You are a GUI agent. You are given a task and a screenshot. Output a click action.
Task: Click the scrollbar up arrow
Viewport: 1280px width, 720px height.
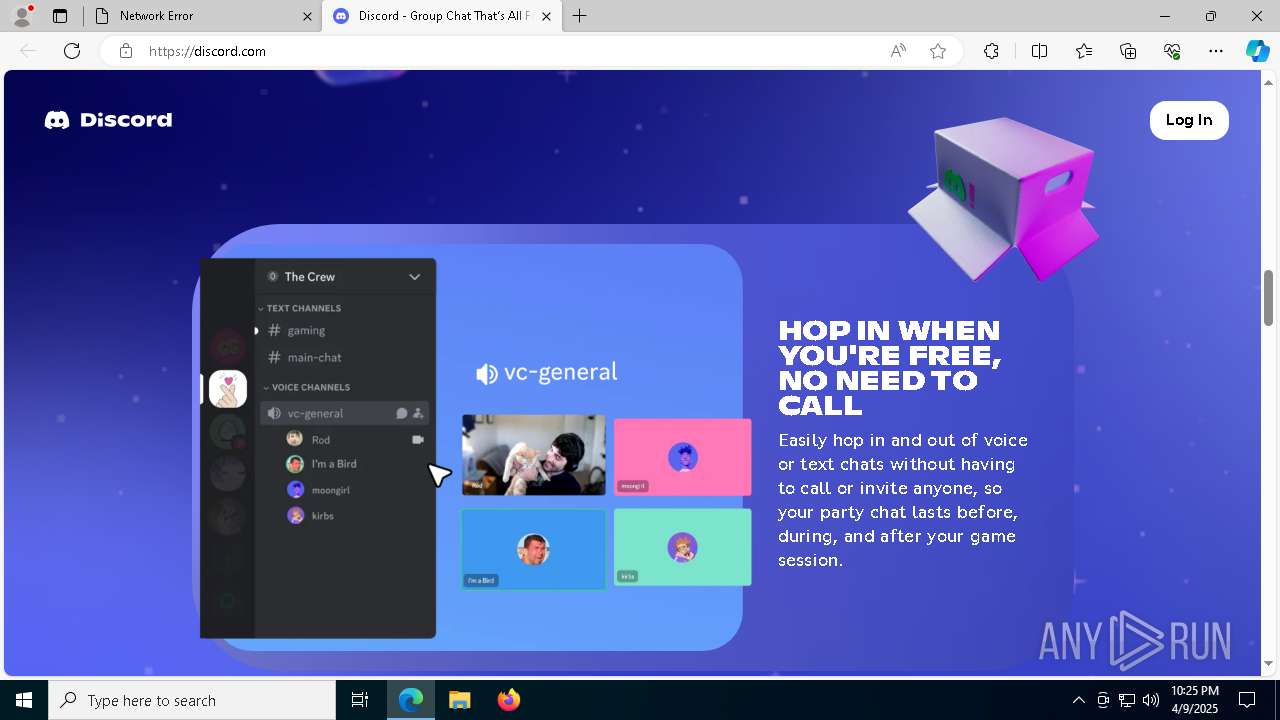(1268, 81)
